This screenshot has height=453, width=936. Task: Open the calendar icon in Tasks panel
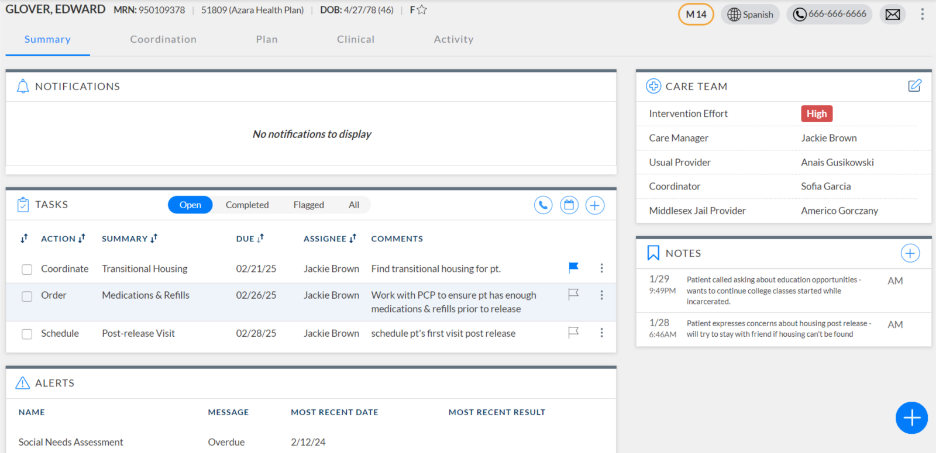click(x=569, y=205)
